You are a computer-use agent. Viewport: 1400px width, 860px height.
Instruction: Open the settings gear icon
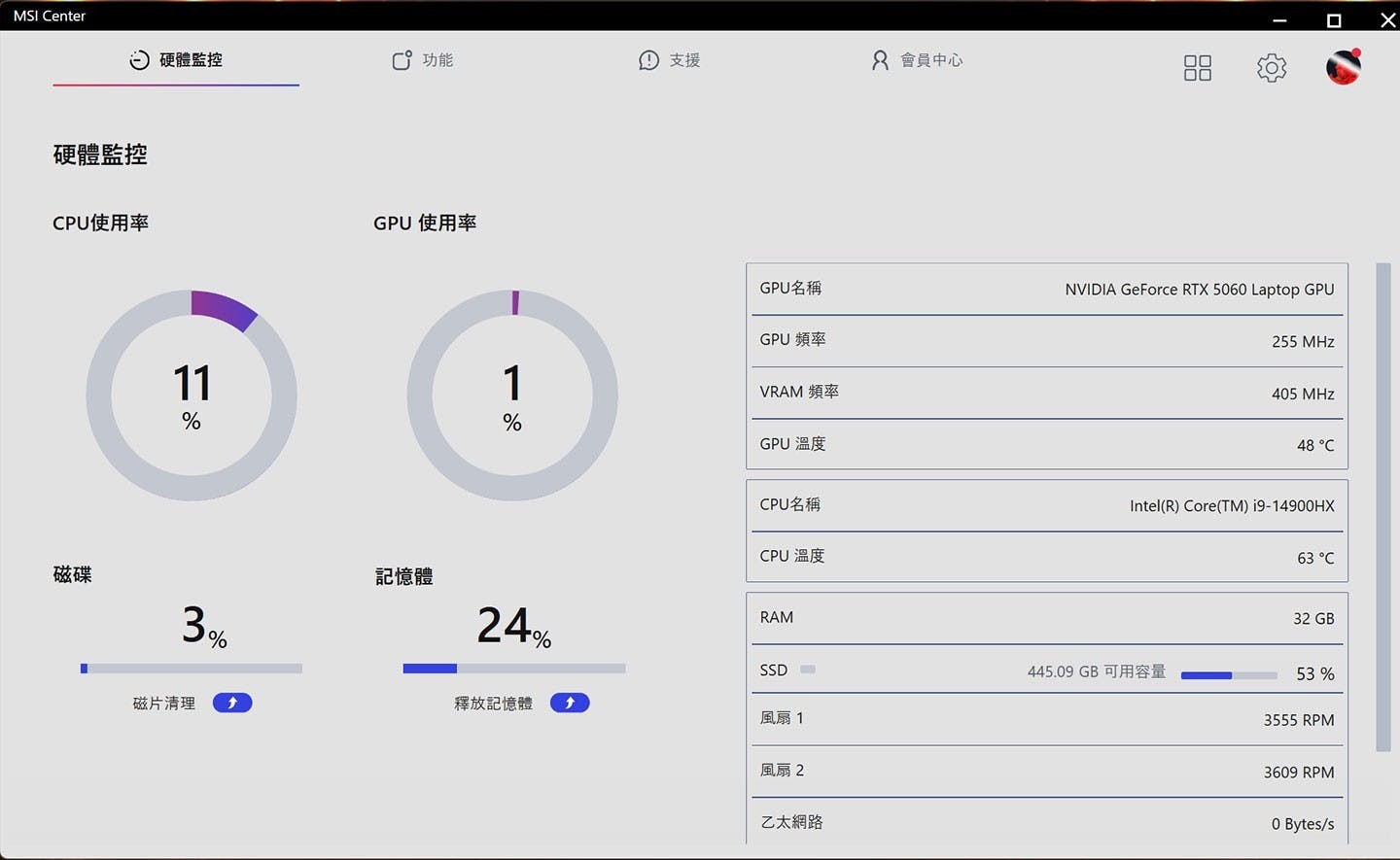[1271, 67]
